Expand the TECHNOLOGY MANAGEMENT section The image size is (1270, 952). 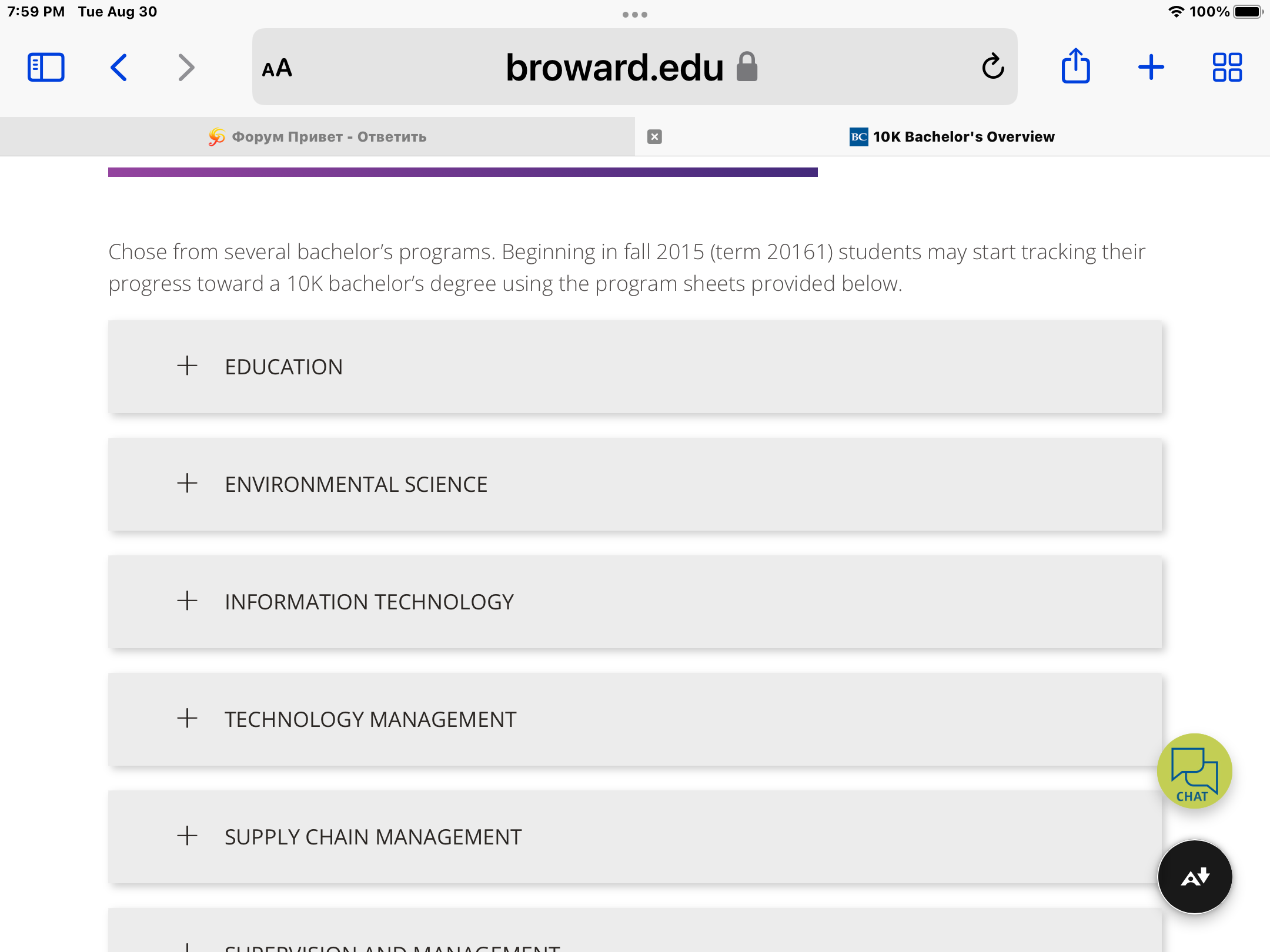tap(635, 719)
